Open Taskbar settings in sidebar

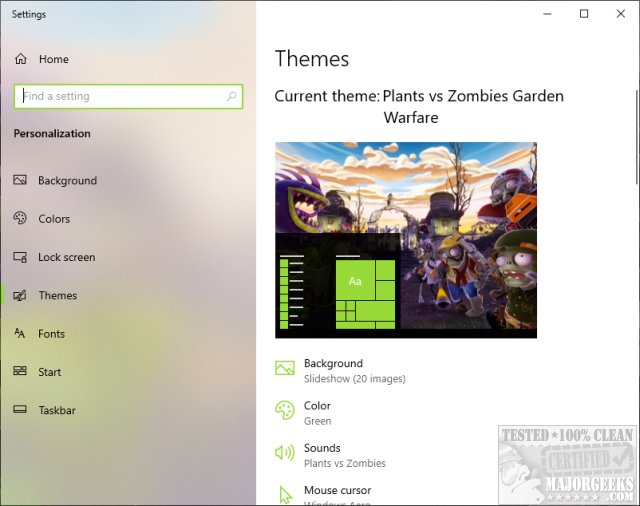click(57, 410)
